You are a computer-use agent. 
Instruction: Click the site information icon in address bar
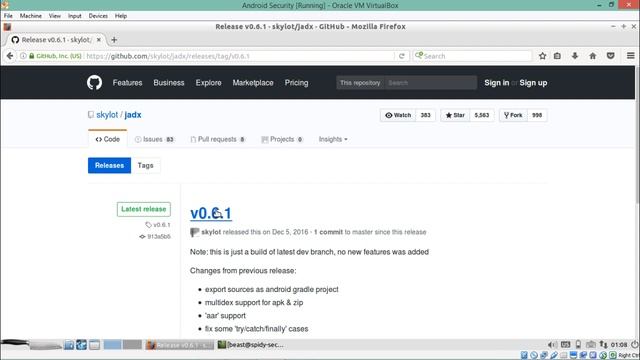tap(23, 56)
